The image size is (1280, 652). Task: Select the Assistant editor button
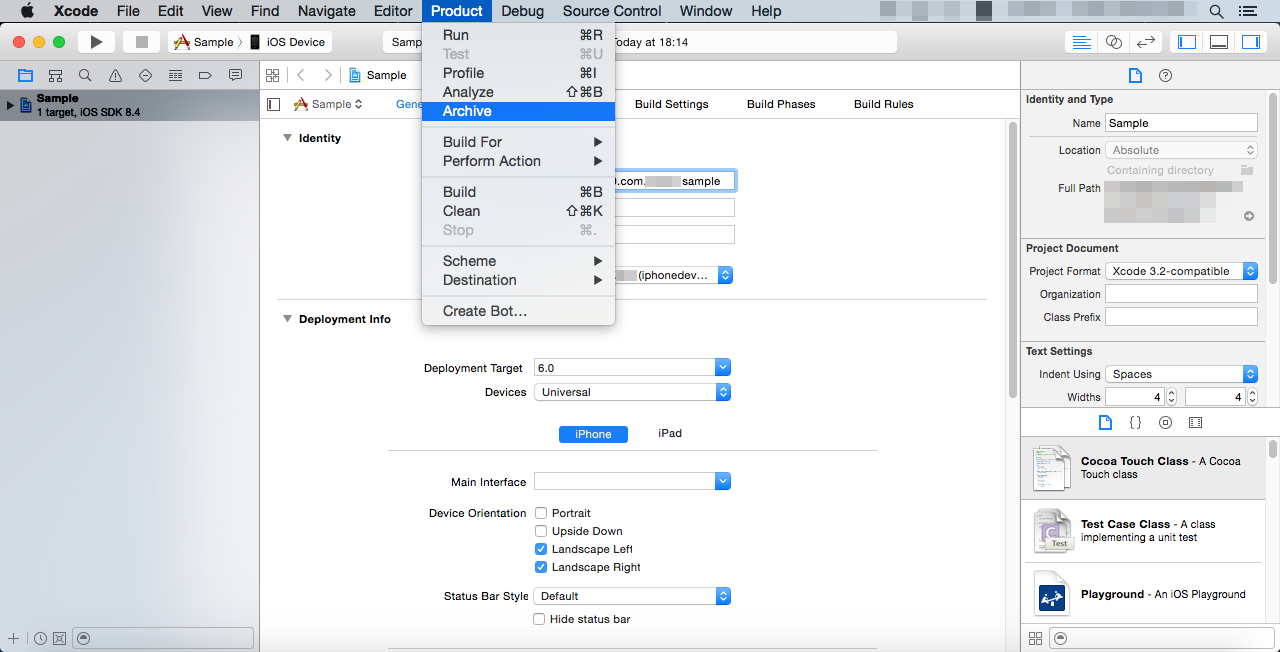pos(1113,42)
